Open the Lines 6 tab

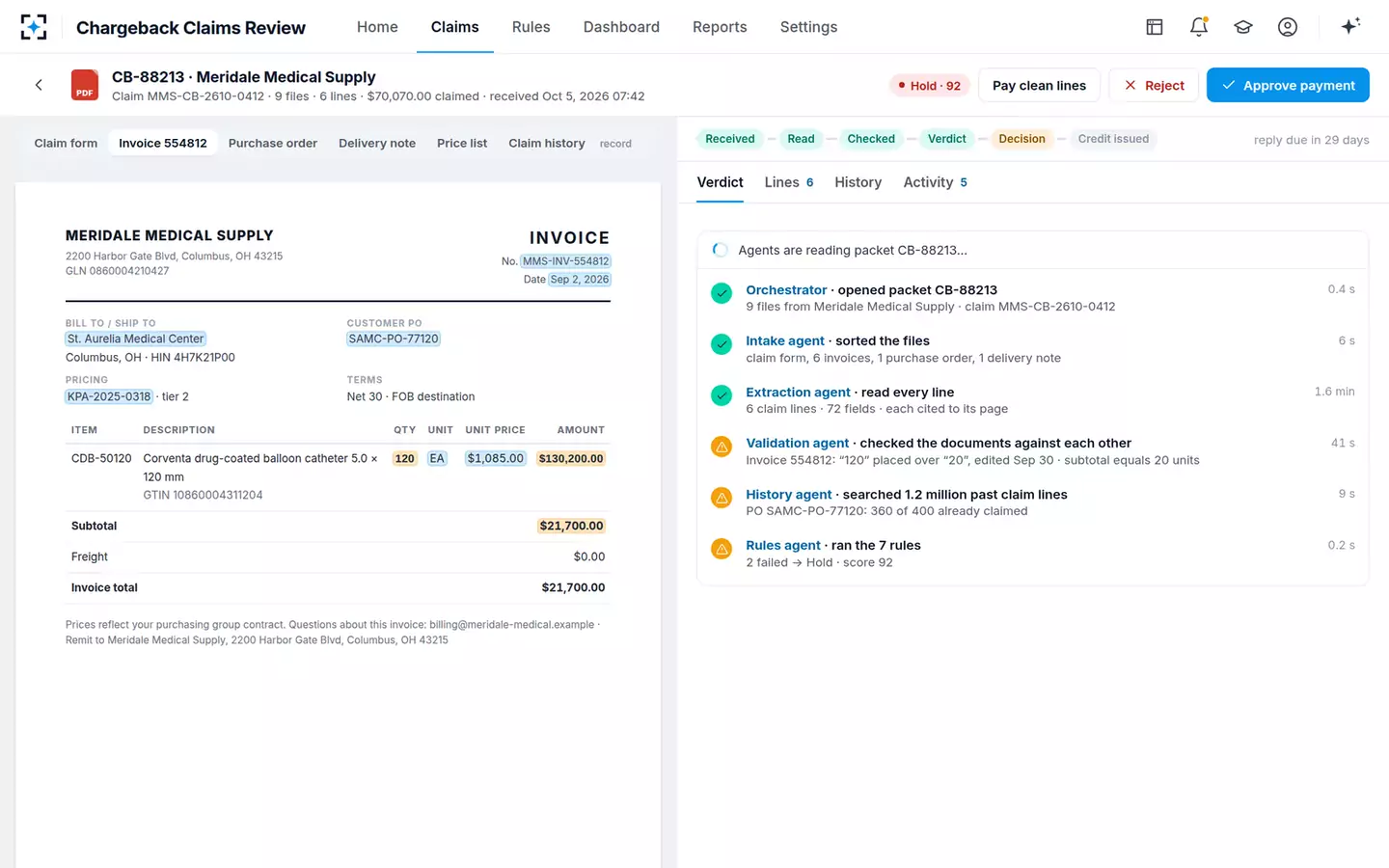pyautogui.click(x=789, y=182)
